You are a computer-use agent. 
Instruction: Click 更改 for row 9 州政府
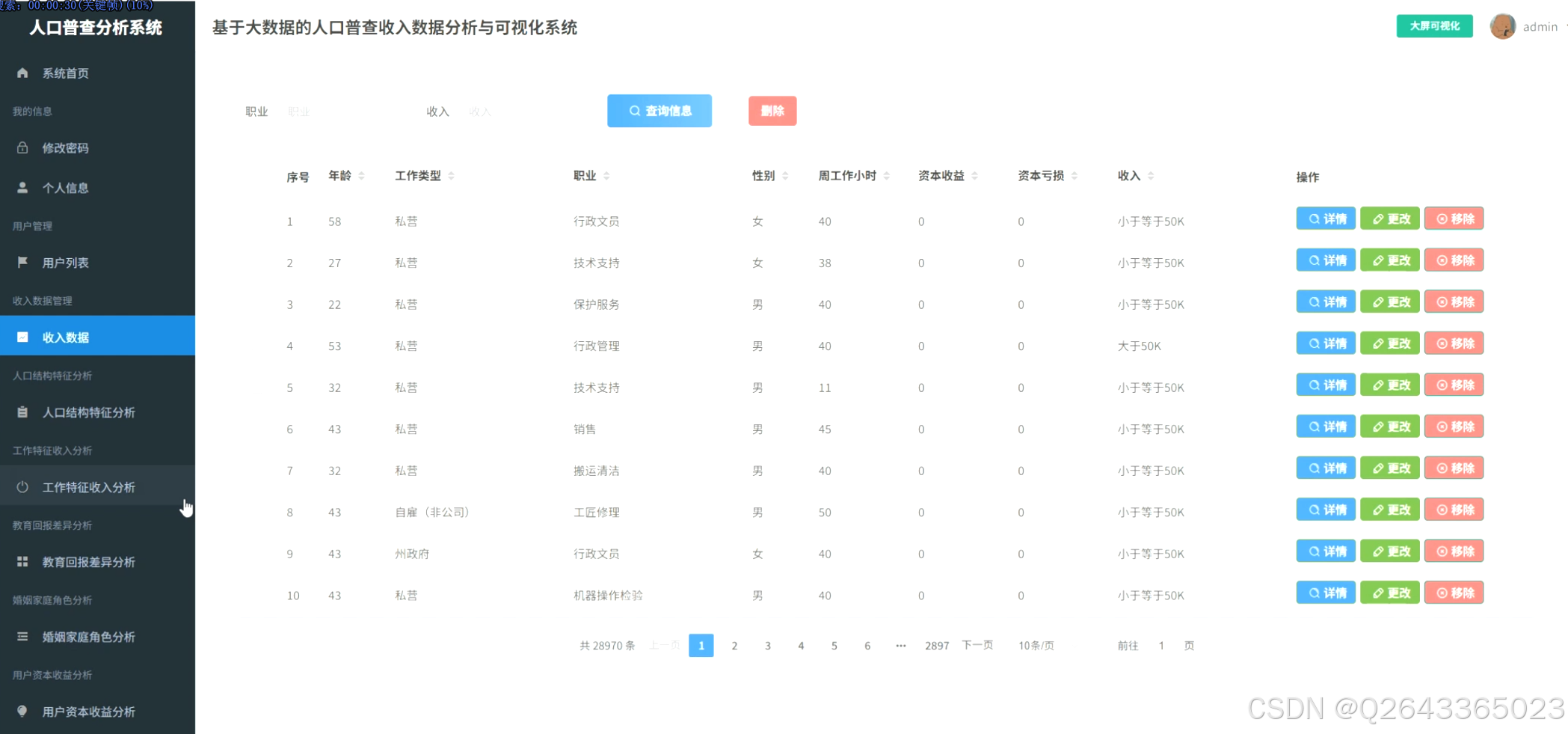click(x=1390, y=551)
